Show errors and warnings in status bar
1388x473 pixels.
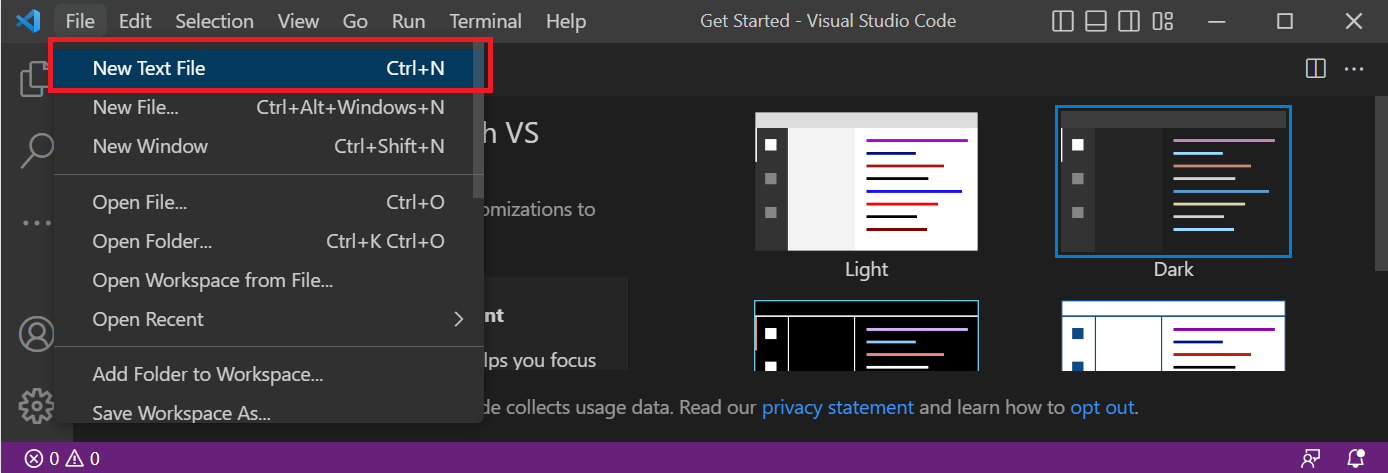[x=62, y=459]
